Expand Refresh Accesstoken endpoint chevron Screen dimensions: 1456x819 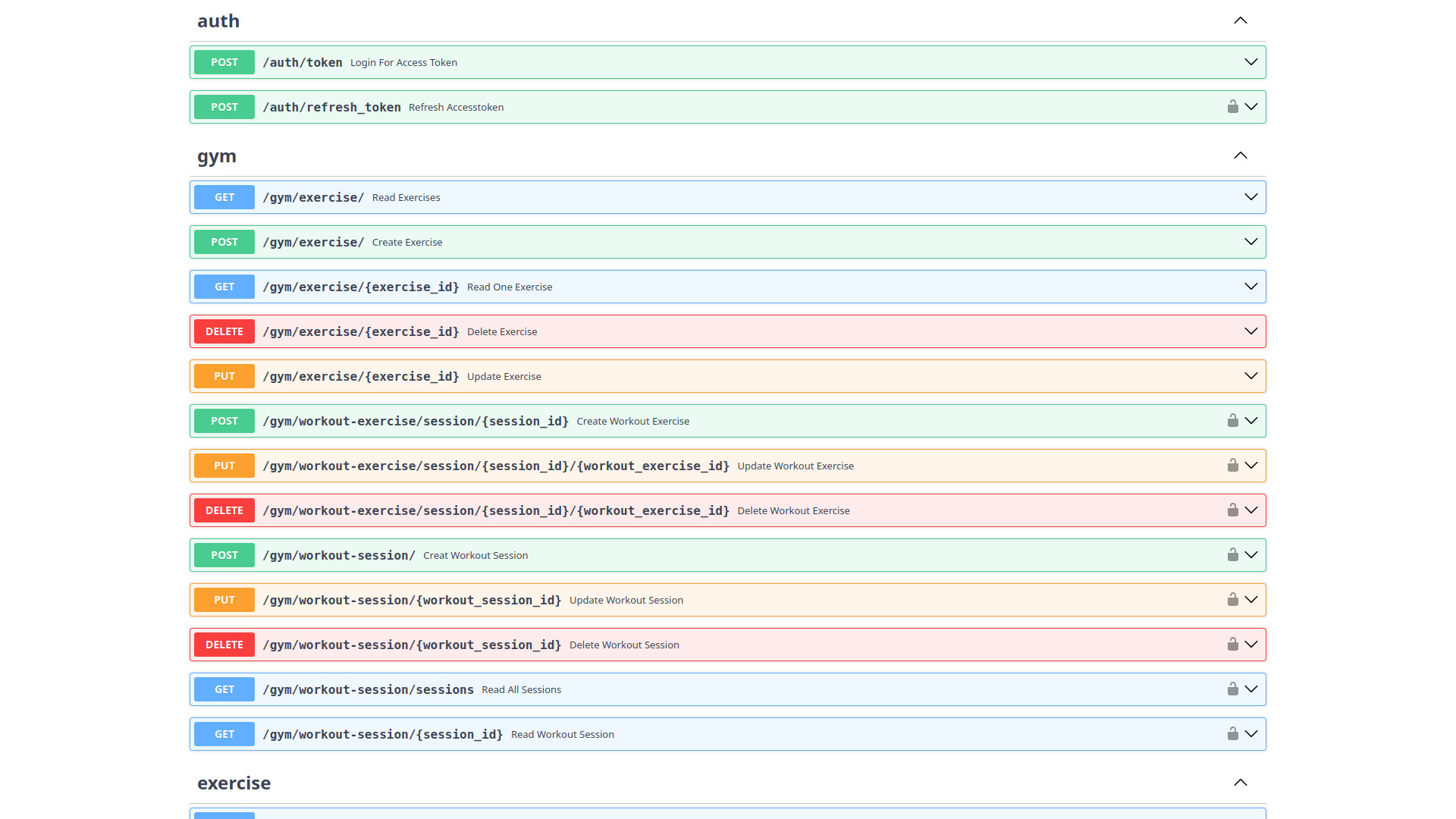pos(1251,107)
